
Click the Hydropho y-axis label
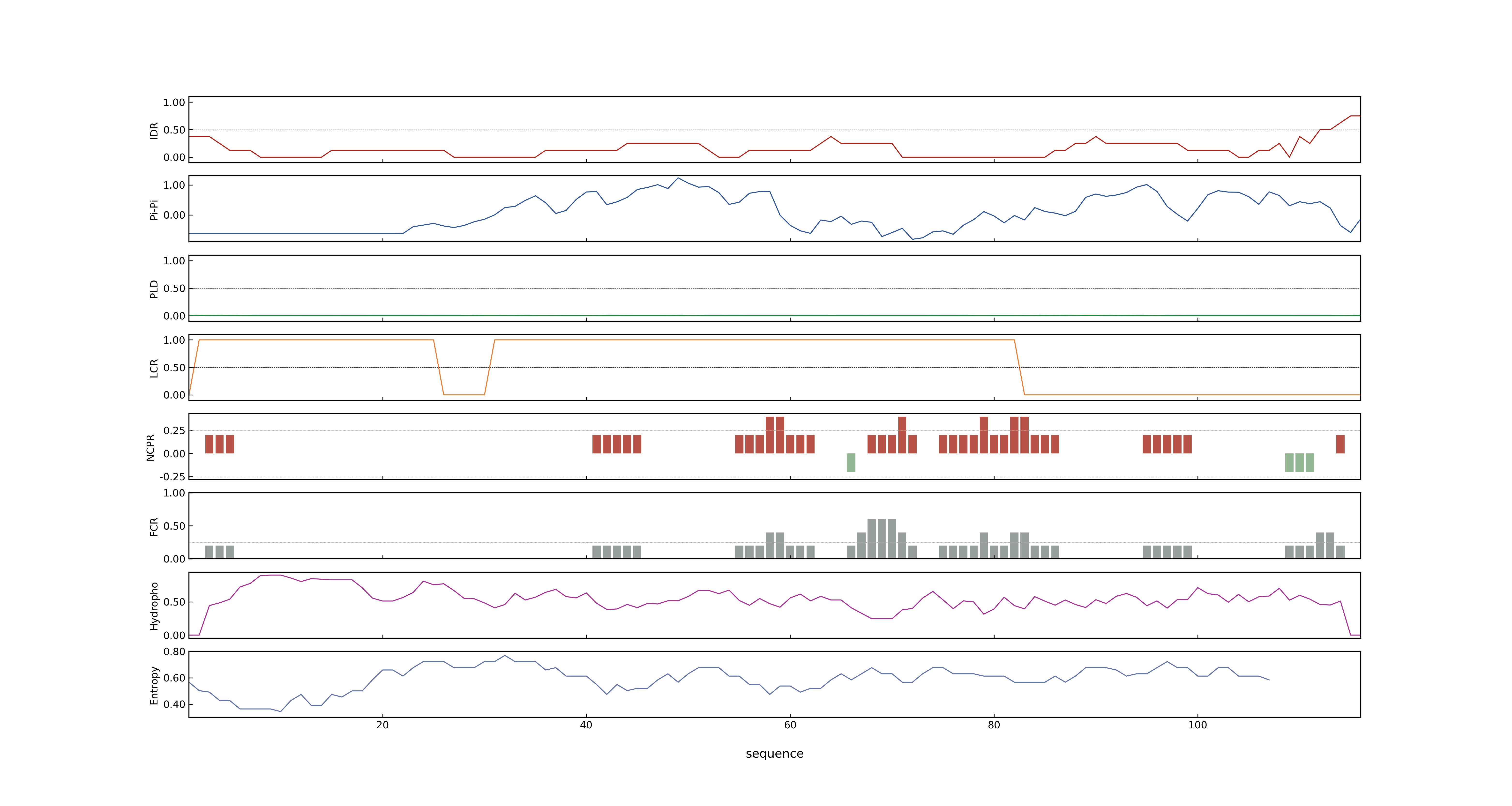coord(154,606)
